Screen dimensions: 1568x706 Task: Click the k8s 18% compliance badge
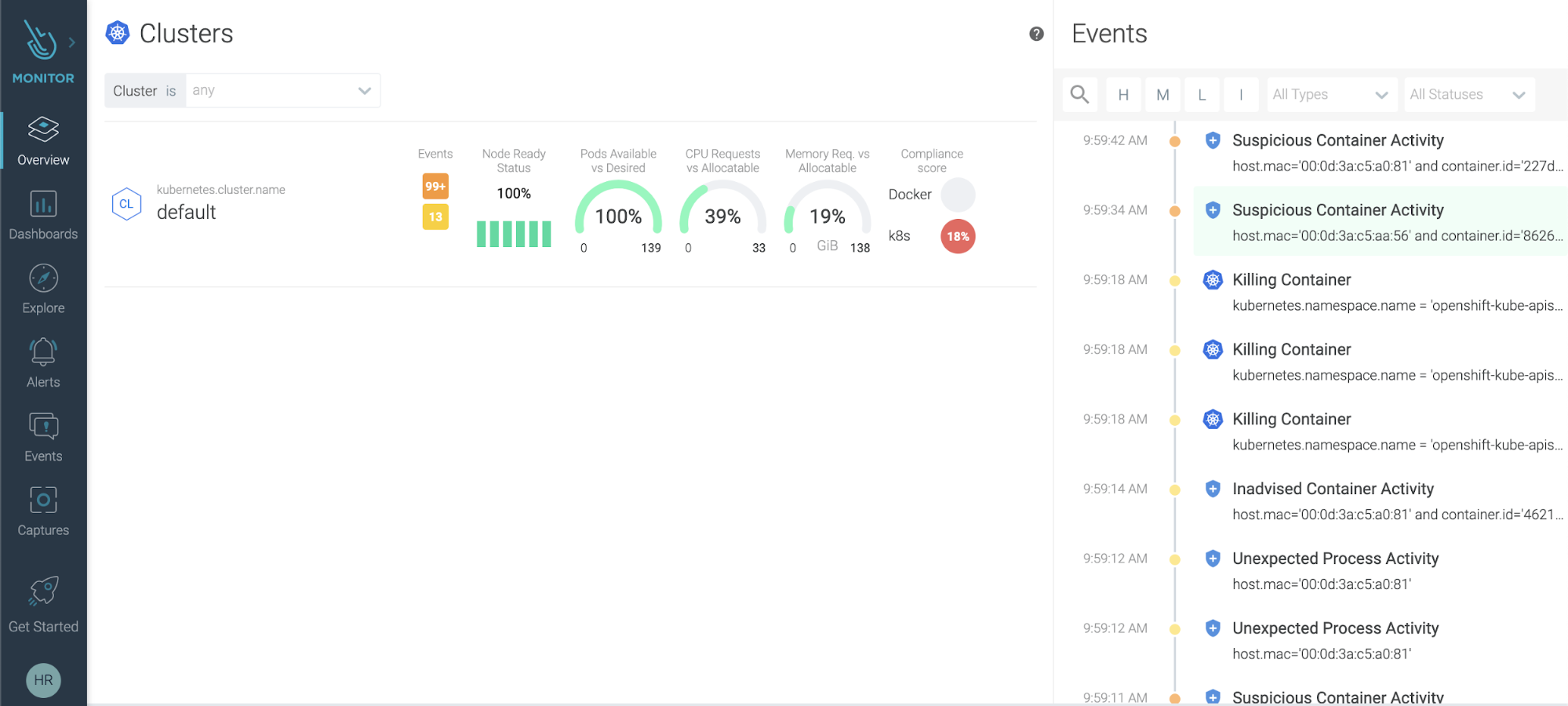958,236
